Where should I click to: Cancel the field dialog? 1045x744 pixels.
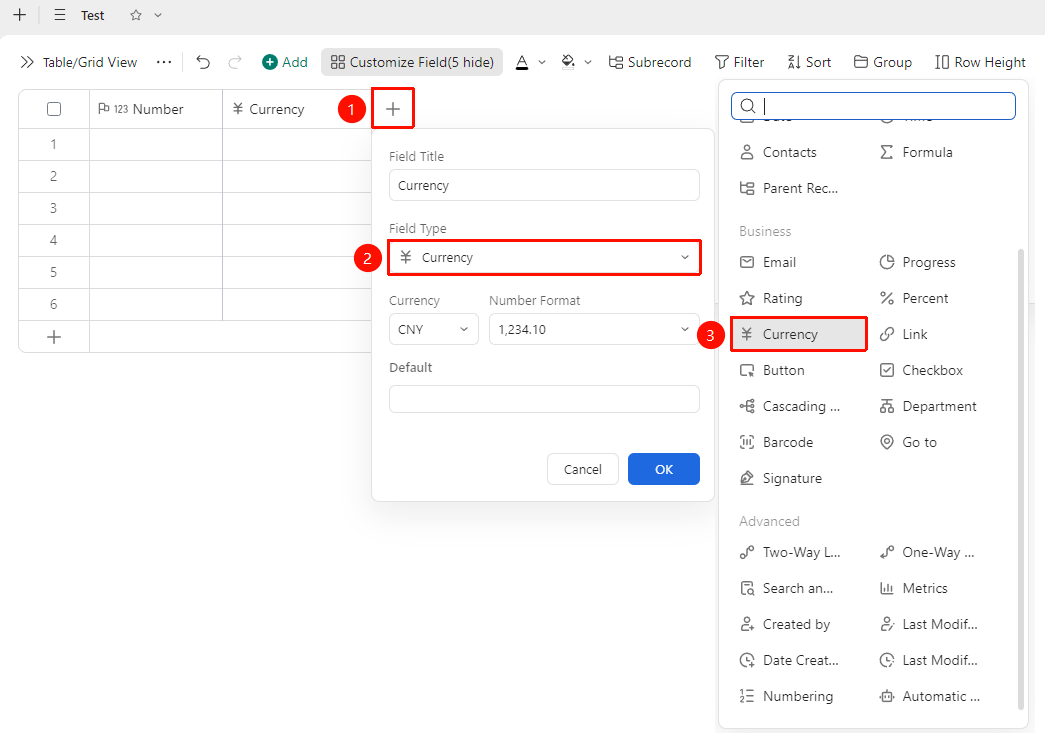582,469
